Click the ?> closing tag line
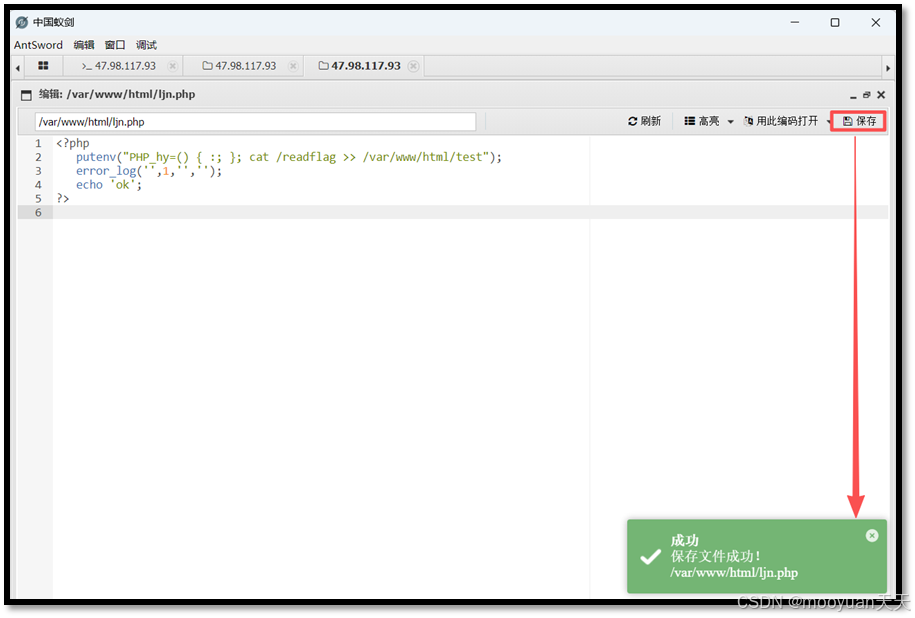This screenshot has height=618, width=915. 62,198
